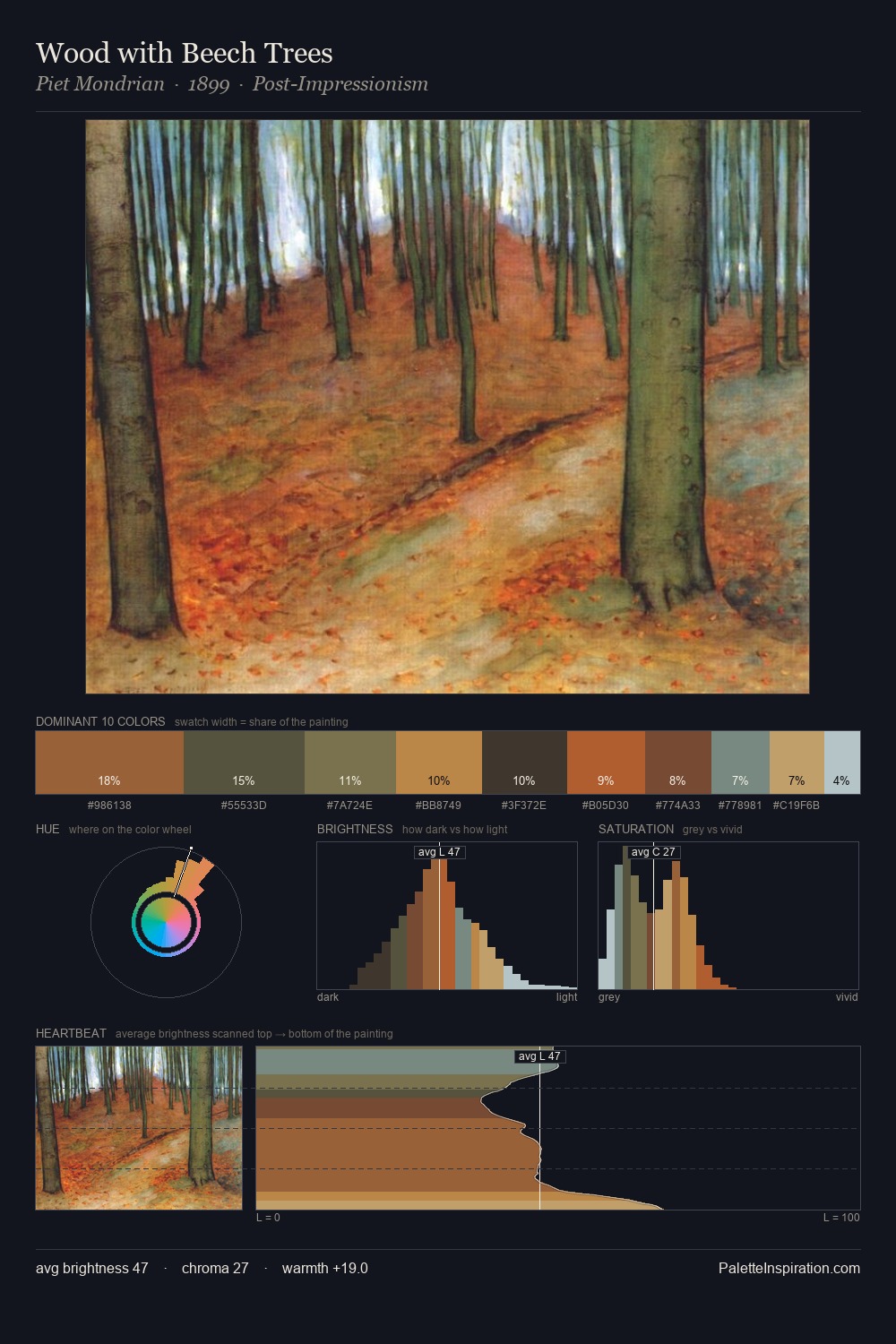Click the L = 0 axis label
The width and height of the screenshot is (896, 1344).
point(268,1218)
